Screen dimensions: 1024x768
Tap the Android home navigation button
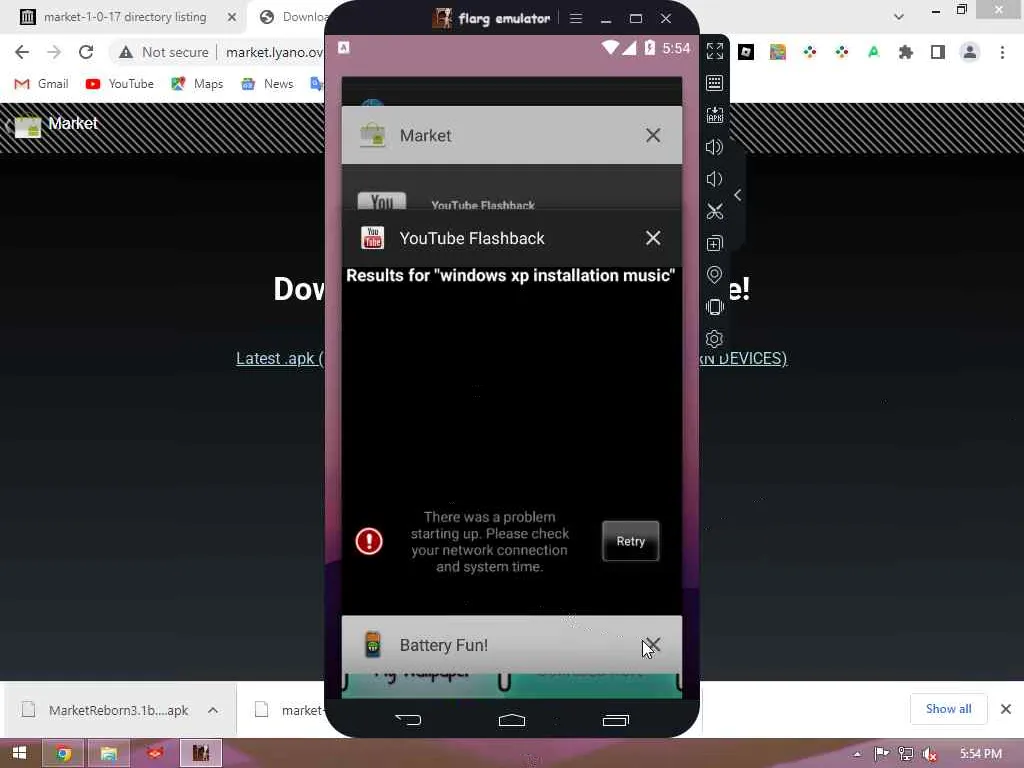(511, 720)
